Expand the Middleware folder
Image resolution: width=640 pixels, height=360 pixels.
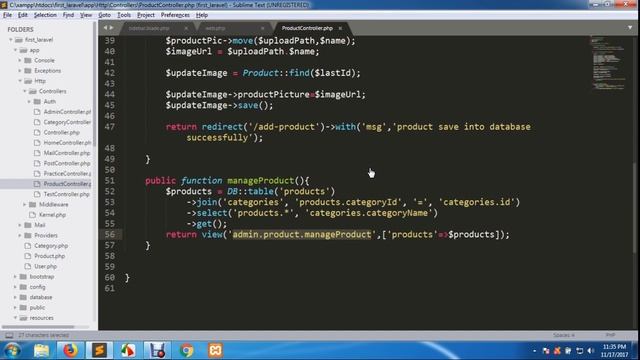[25, 204]
